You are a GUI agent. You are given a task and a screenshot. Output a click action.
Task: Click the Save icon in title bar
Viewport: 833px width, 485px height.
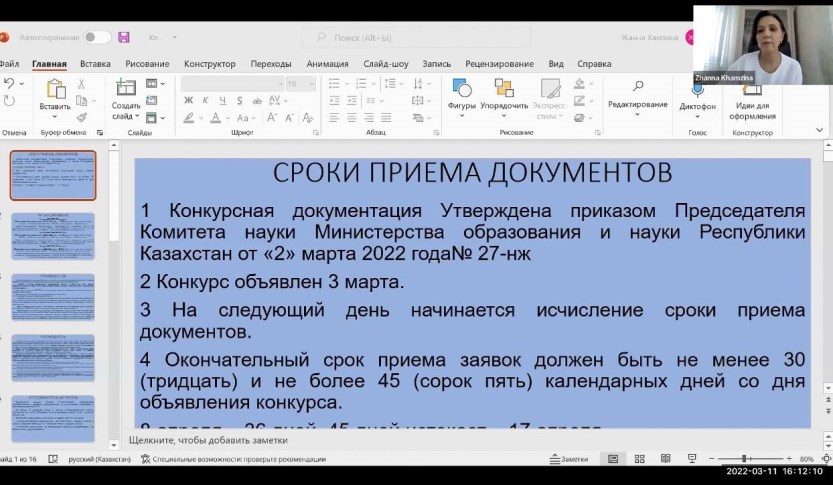(x=124, y=37)
